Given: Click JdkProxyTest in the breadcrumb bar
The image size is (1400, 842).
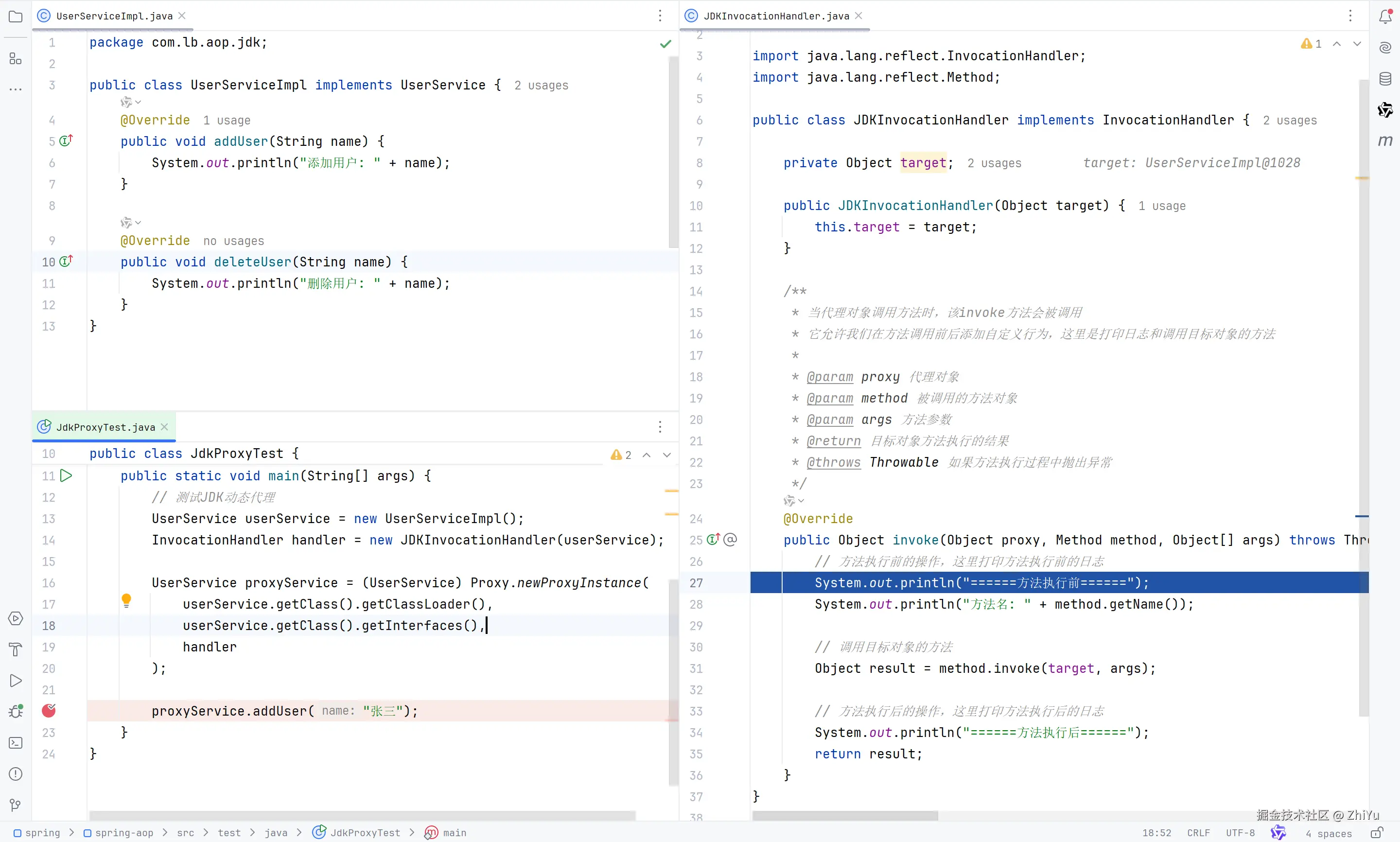Looking at the screenshot, I should click(x=365, y=832).
